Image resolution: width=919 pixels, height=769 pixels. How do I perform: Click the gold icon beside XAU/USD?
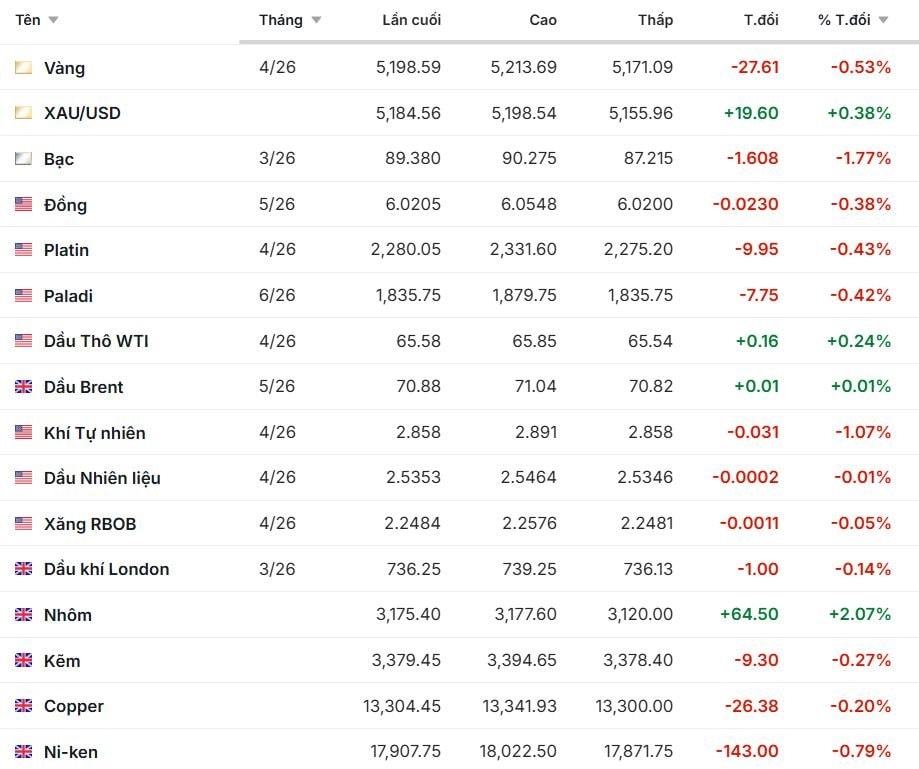coord(23,113)
